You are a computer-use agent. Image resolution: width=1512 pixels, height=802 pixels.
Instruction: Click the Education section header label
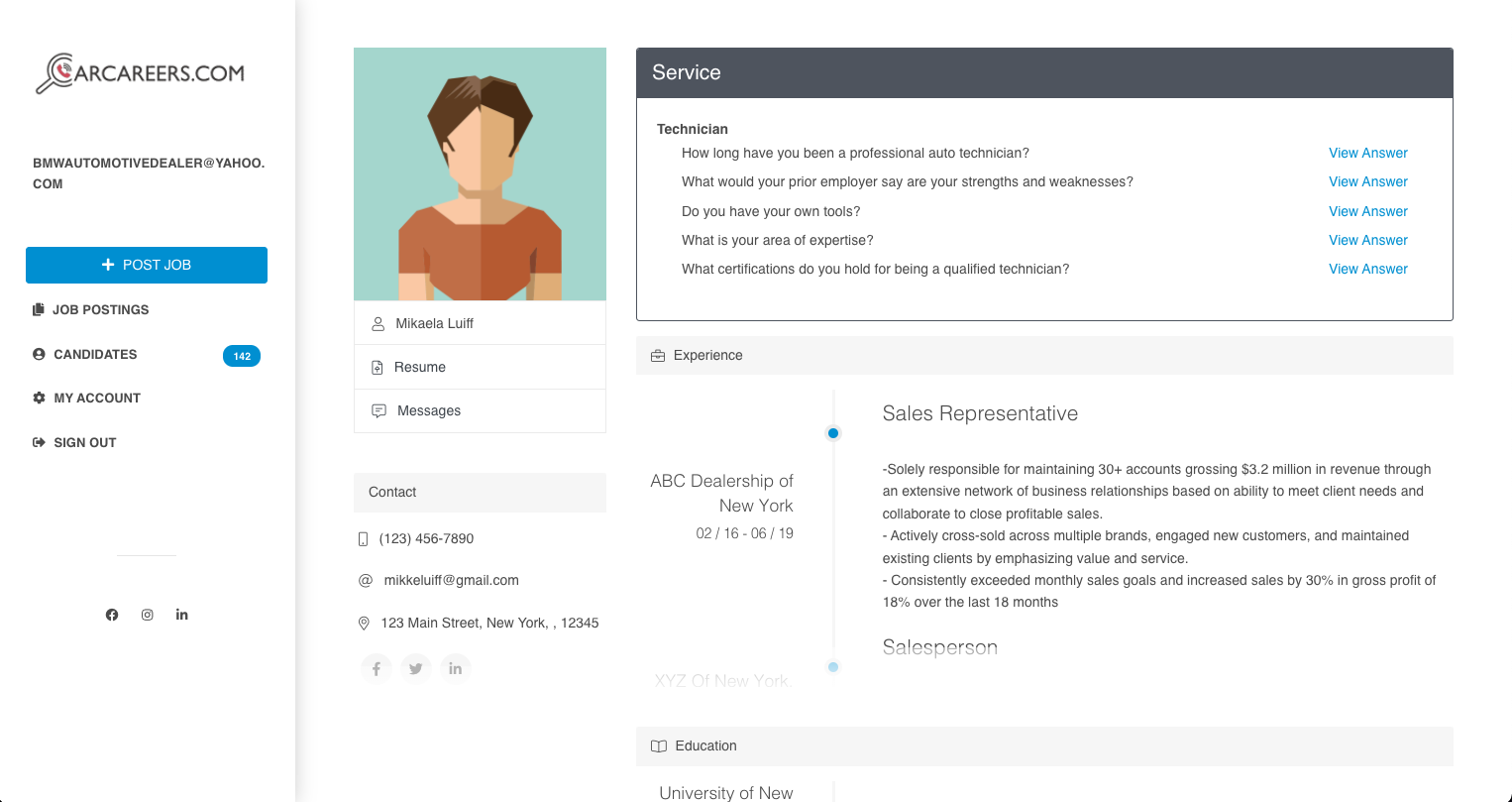[x=705, y=745]
